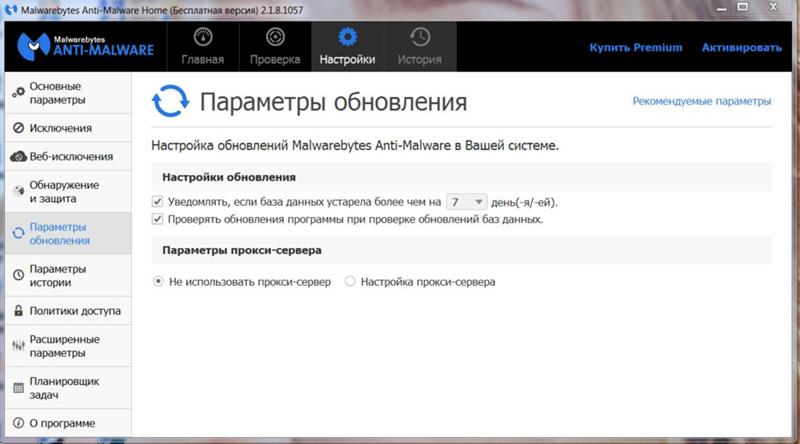
Task: Uncheck Проверять обновления программы checkbox
Action: (157, 219)
